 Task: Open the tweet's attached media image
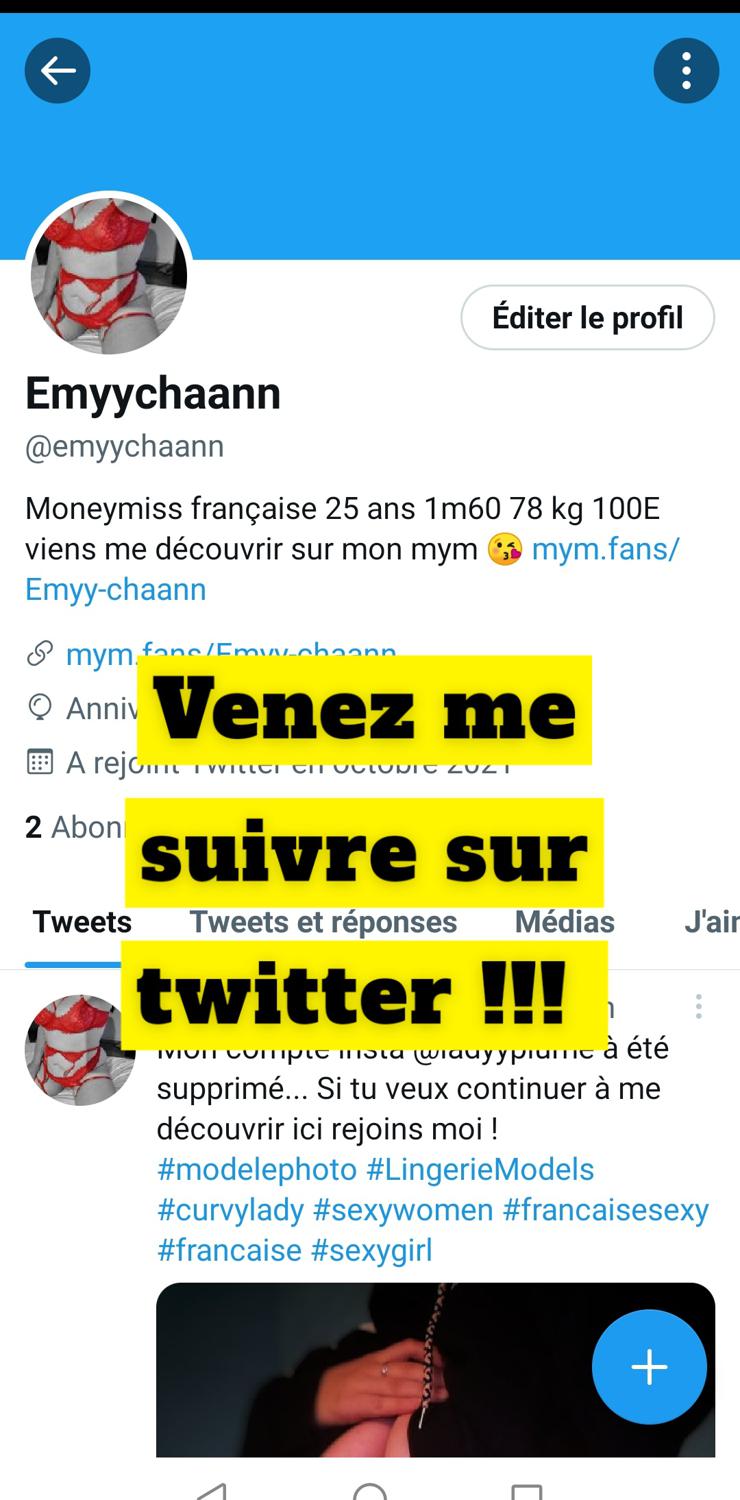coord(436,1369)
